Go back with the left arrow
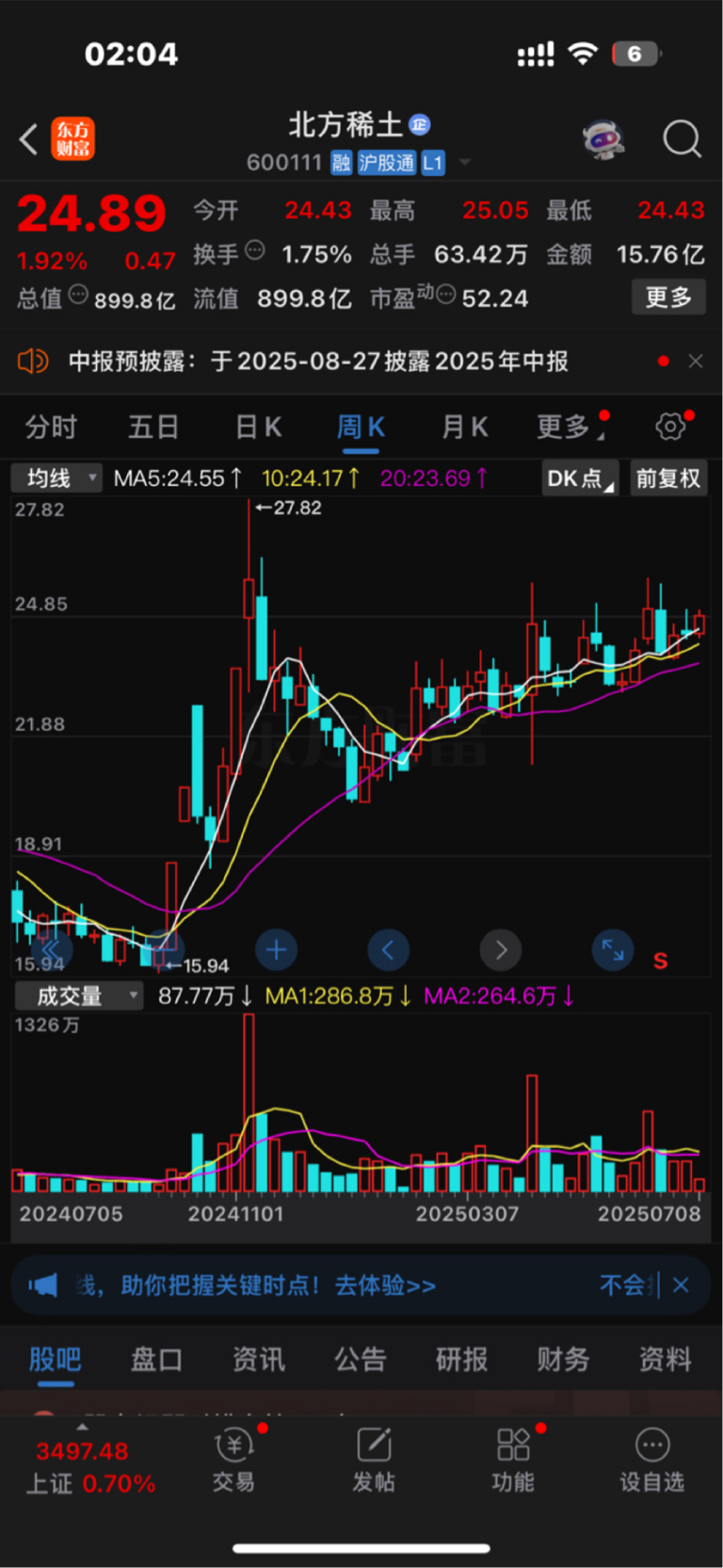 (x=28, y=139)
